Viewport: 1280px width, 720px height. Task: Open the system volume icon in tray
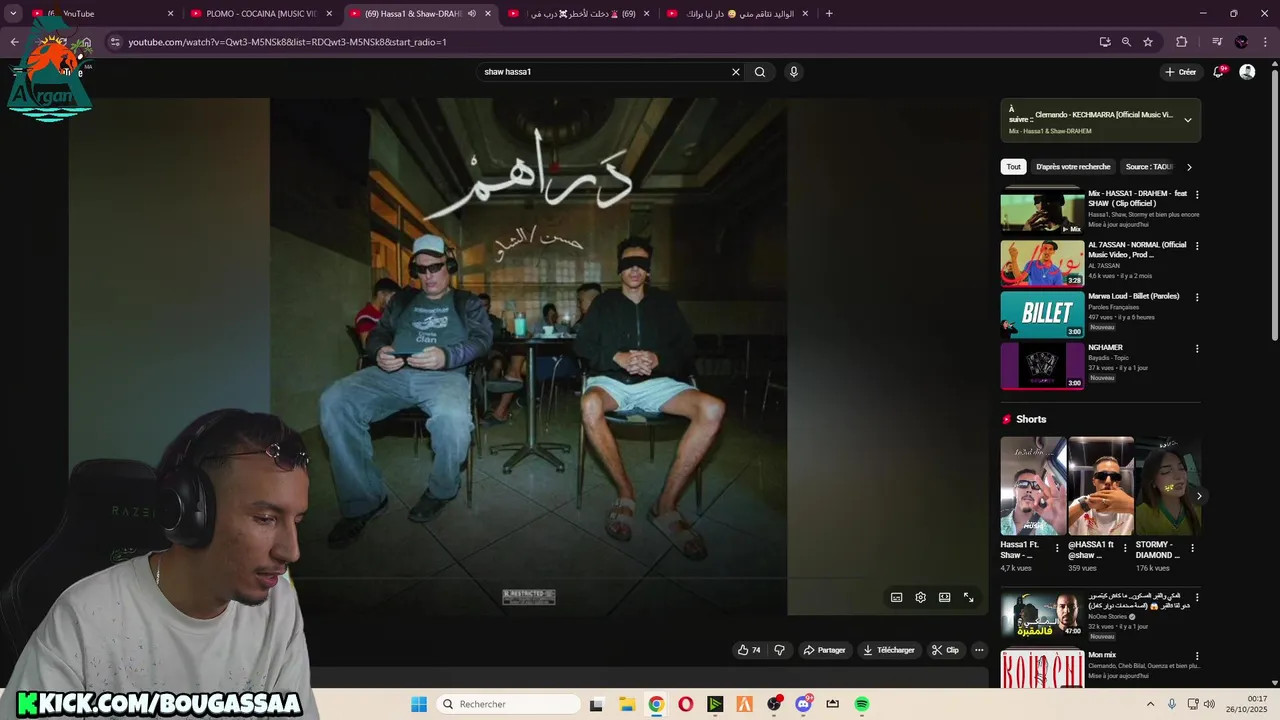(1209, 704)
